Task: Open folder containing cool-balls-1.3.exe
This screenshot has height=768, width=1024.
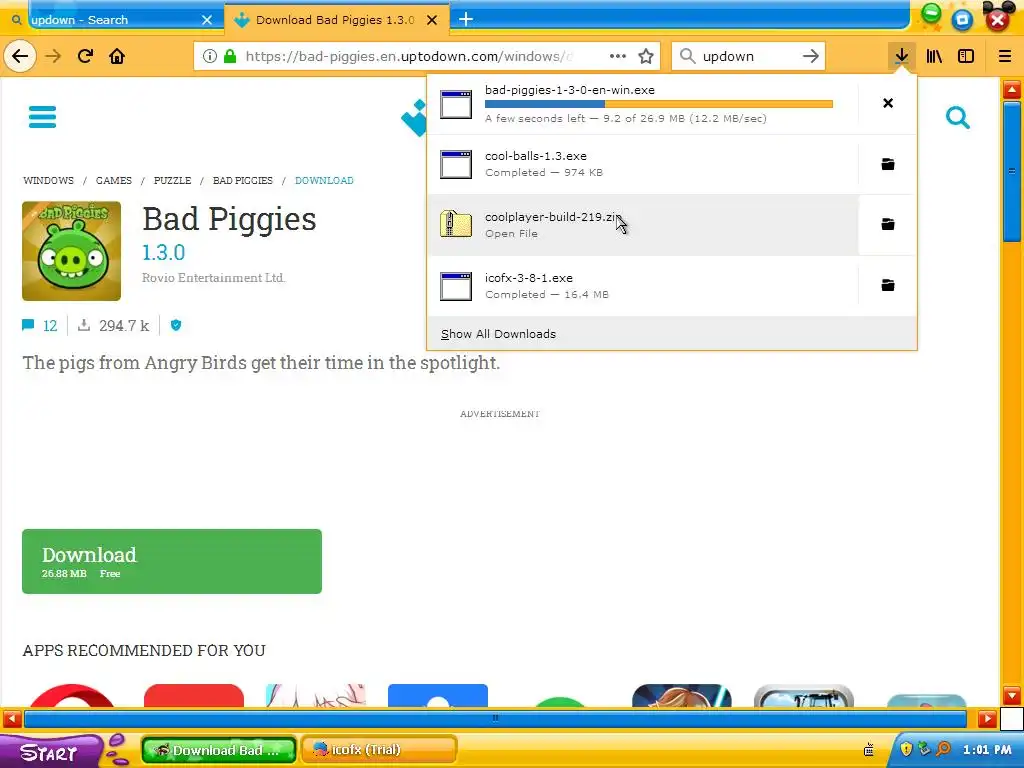Action: coord(888,164)
